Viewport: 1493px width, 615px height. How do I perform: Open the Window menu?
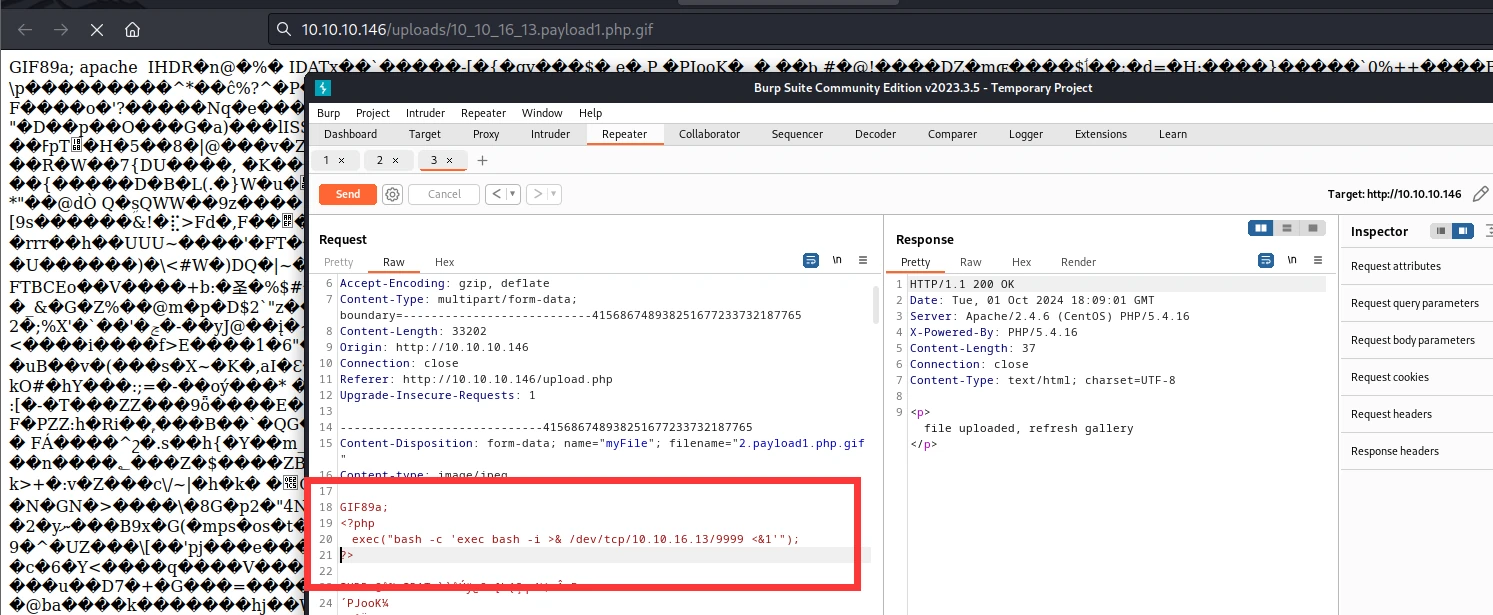542,113
